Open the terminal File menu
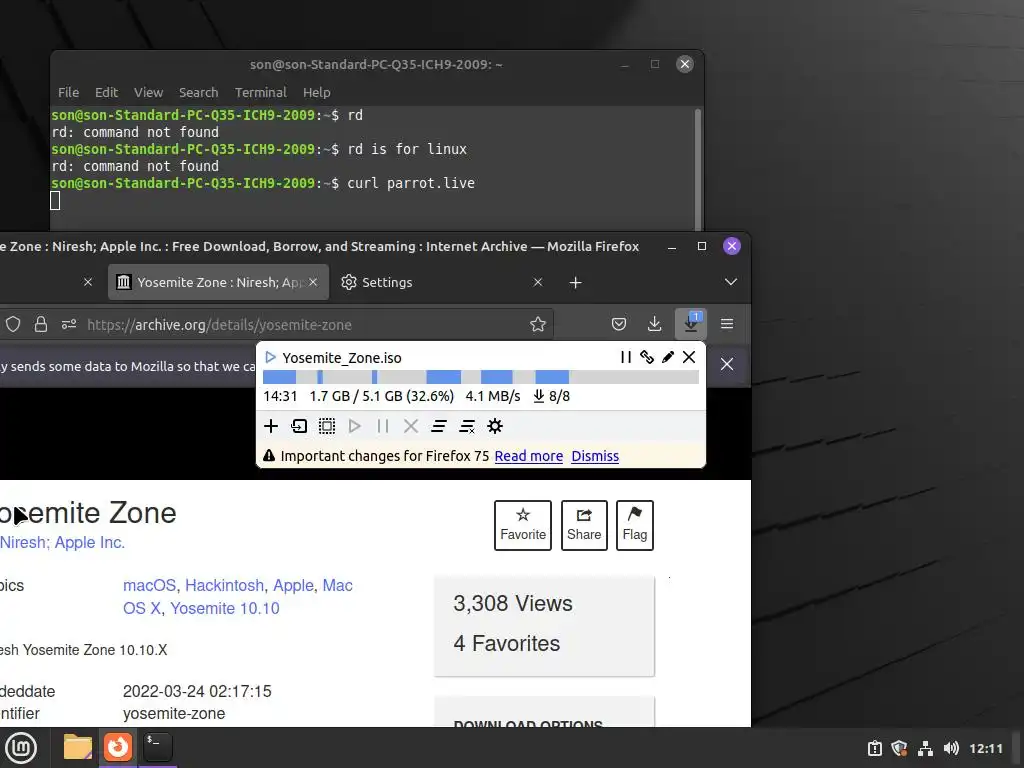The height and width of the screenshot is (768, 1024). pos(68,92)
